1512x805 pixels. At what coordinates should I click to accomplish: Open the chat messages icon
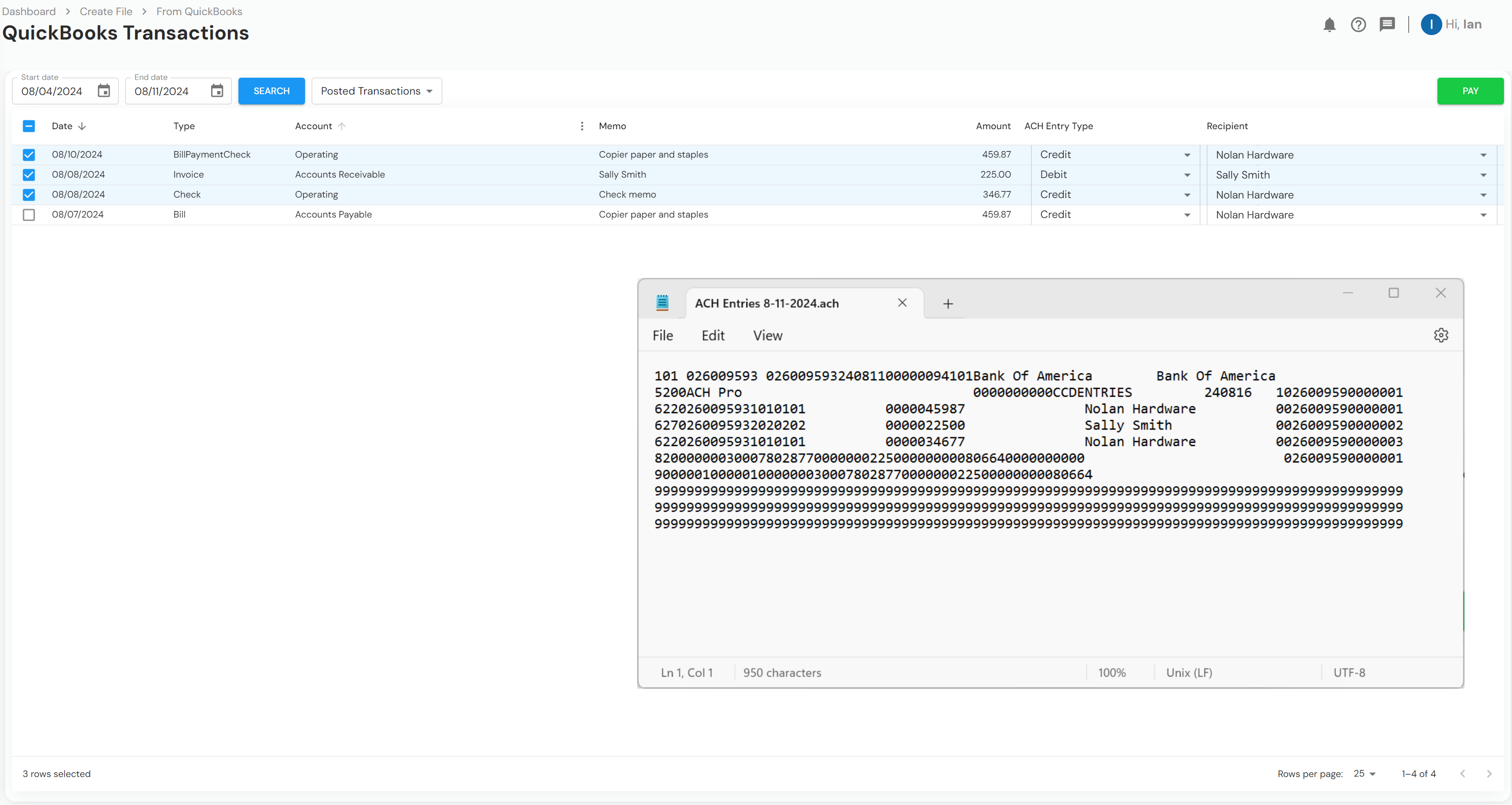tap(1387, 25)
